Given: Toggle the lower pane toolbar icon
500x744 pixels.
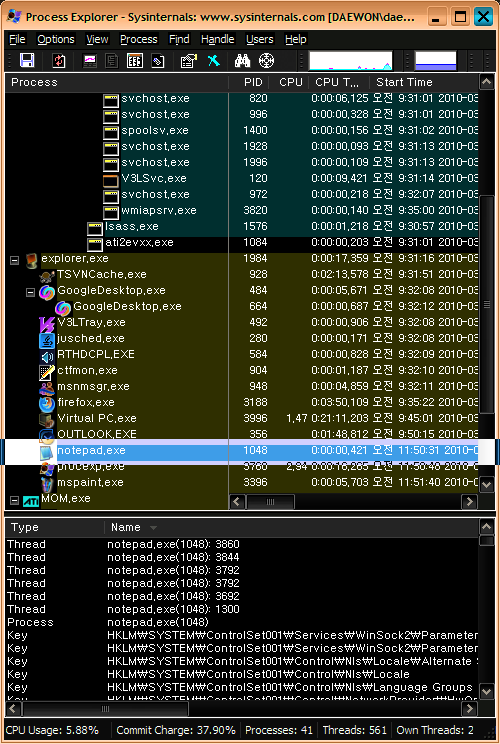Looking at the screenshot, I should [x=135, y=61].
